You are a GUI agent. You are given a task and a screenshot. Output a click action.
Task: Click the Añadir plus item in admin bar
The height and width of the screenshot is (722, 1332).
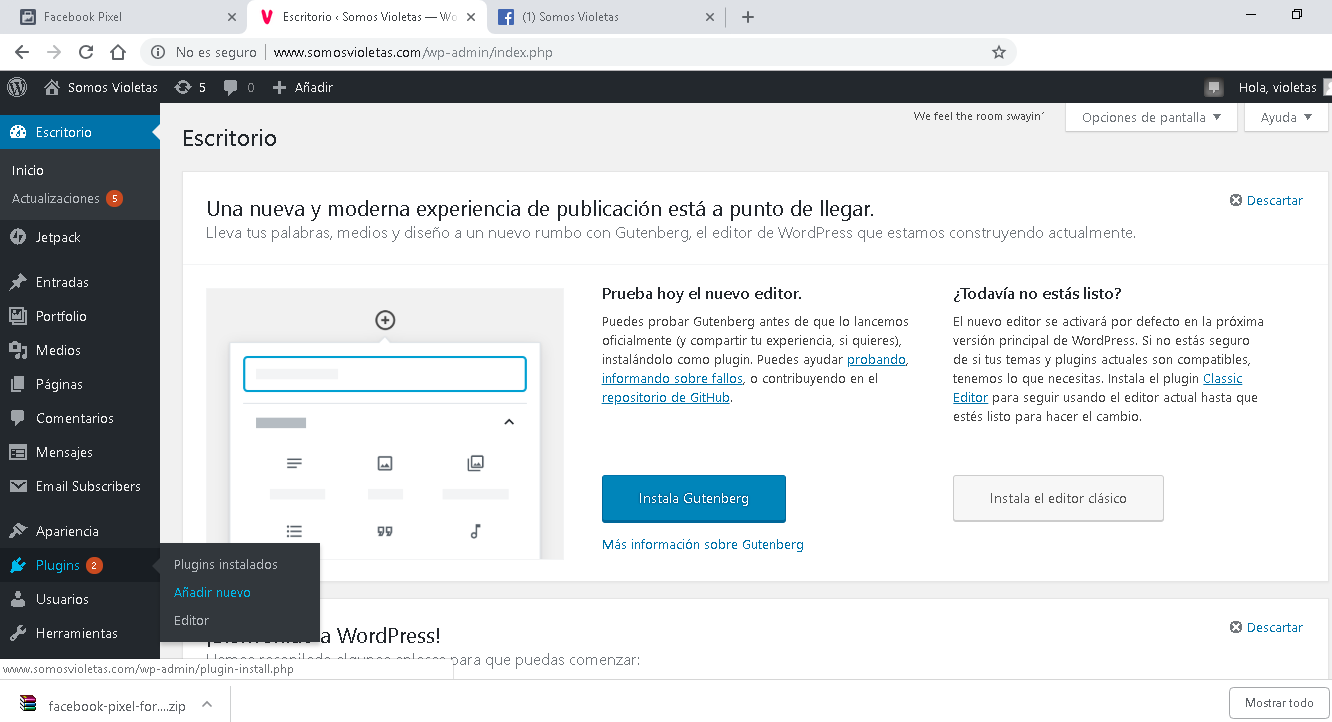coord(303,87)
